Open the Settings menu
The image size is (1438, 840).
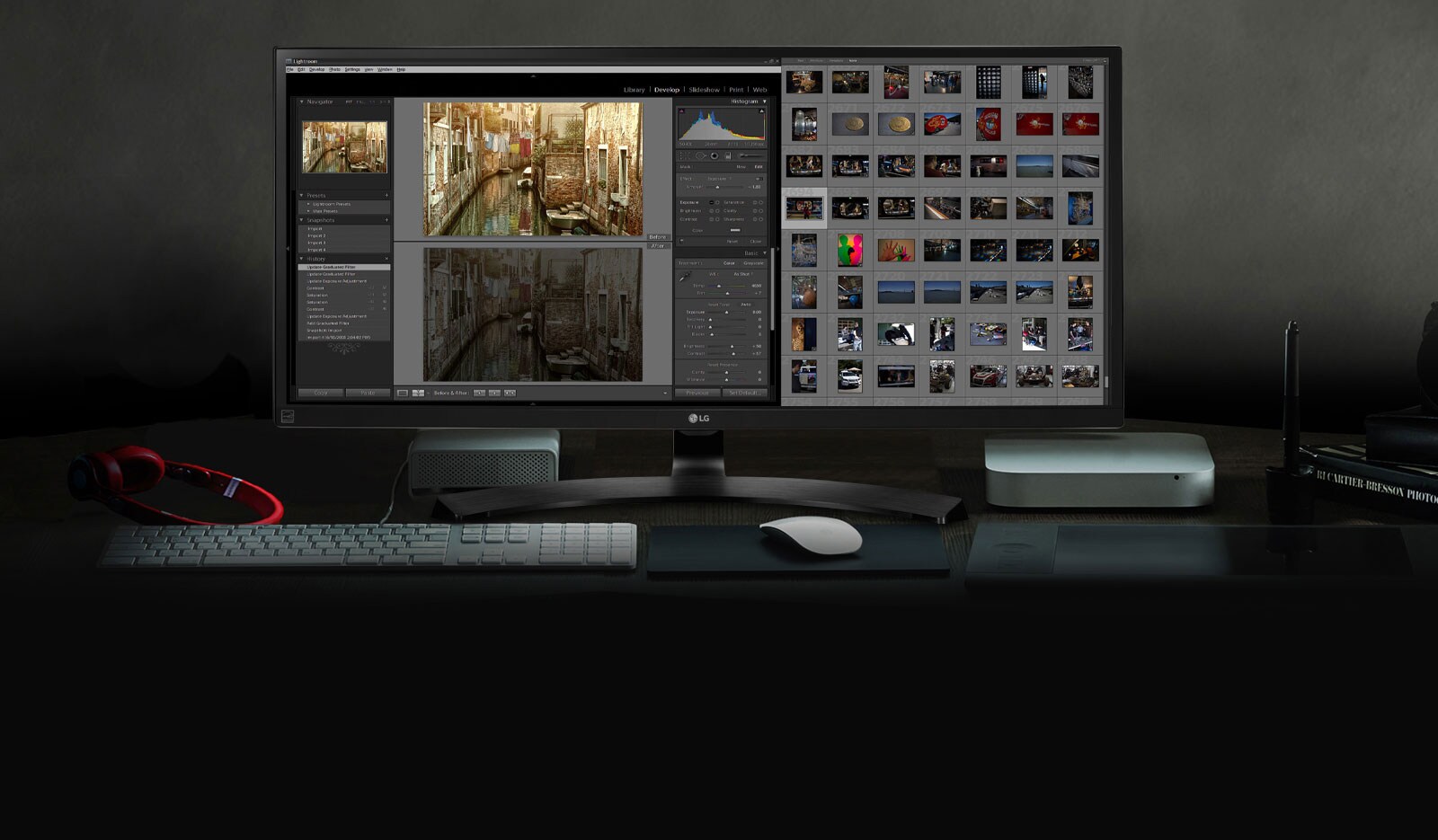[x=351, y=69]
